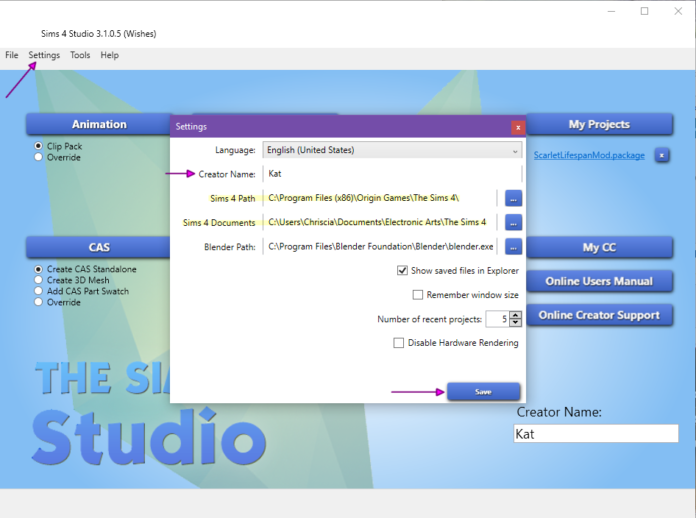Enable Disable Hardware Rendering checkbox
Screen dimensions: 696x518
tap(399, 343)
